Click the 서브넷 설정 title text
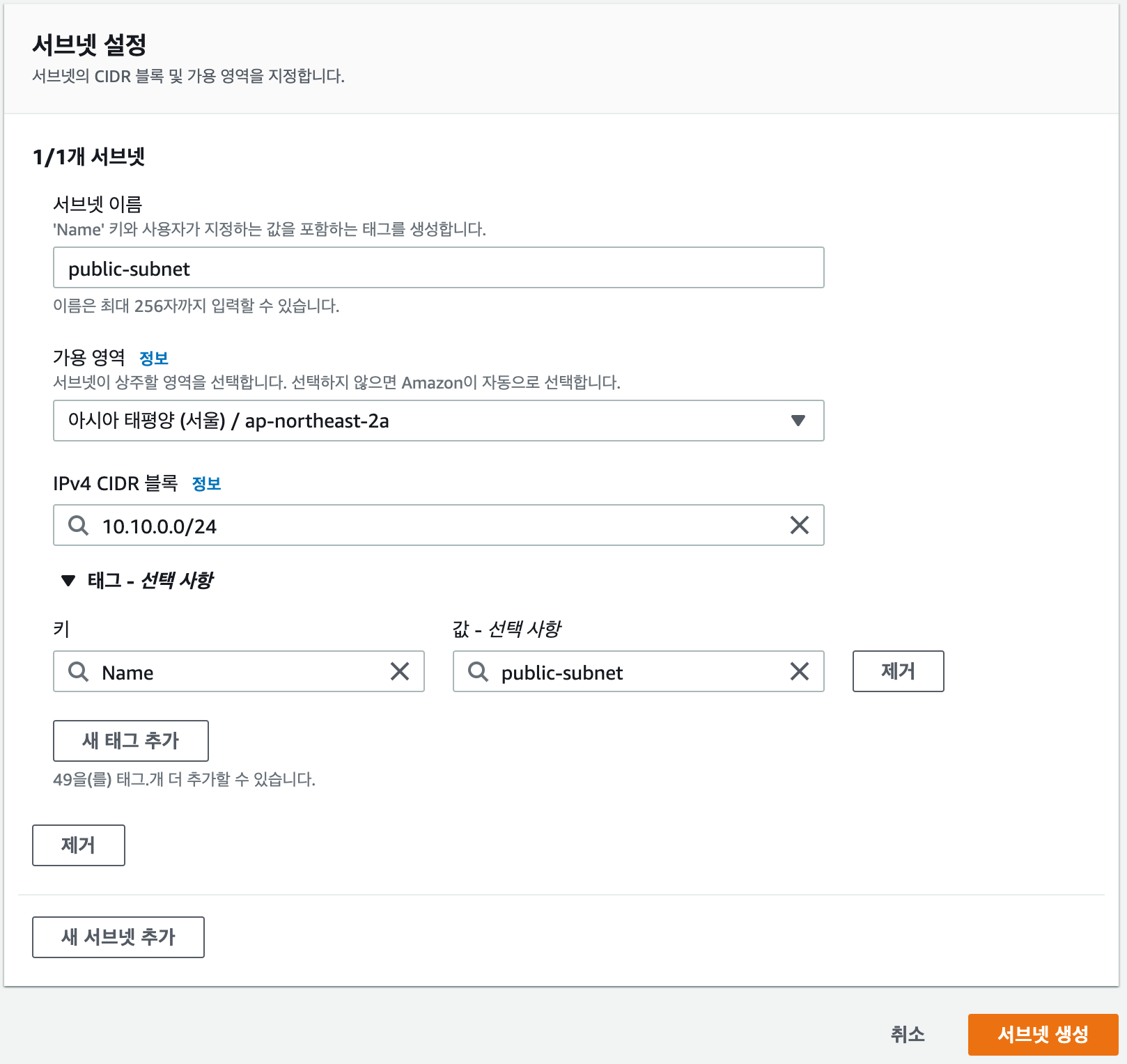The height and width of the screenshot is (1064, 1127). [89, 45]
